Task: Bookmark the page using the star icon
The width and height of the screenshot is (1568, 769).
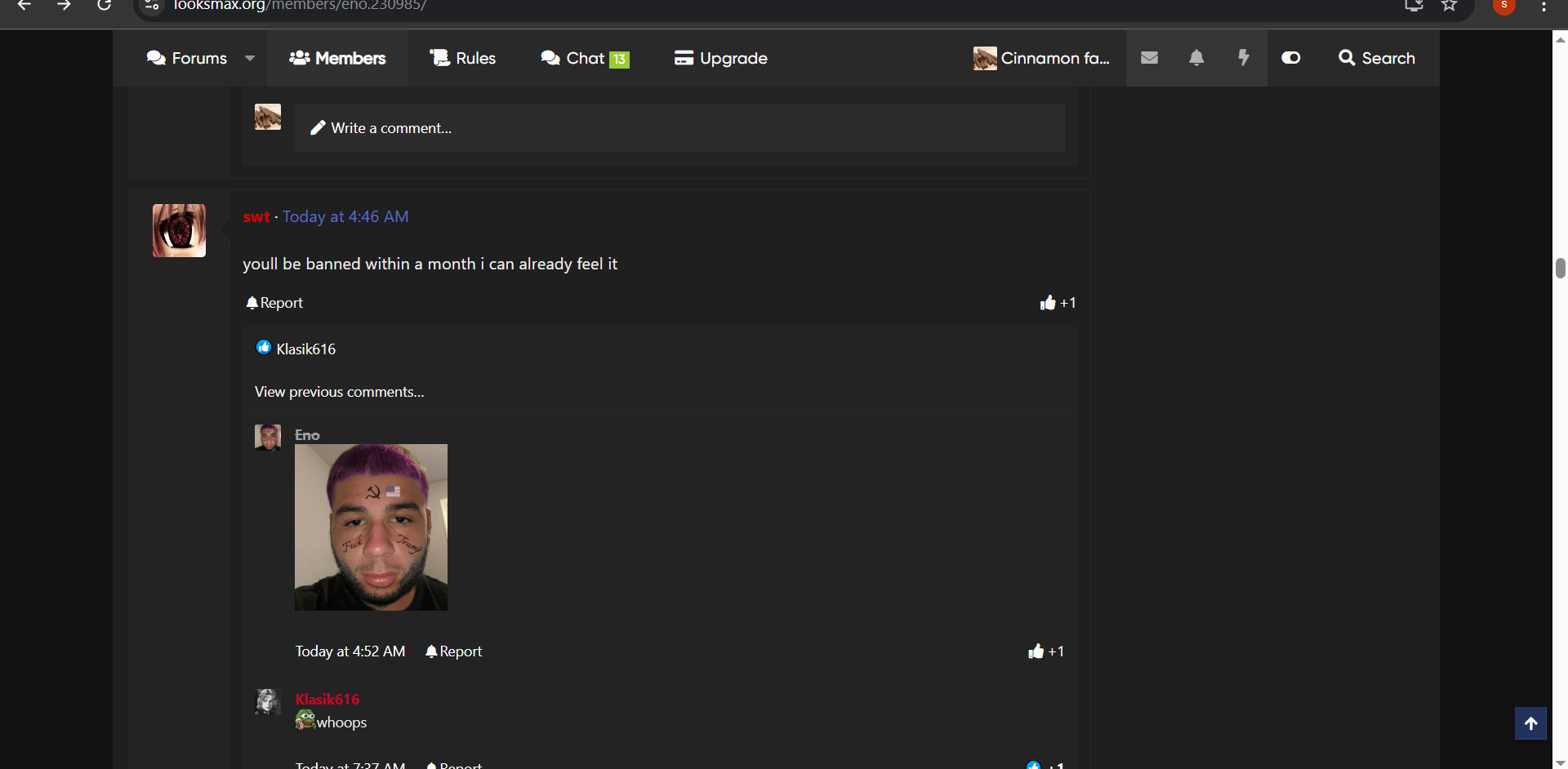Action: click(x=1450, y=6)
